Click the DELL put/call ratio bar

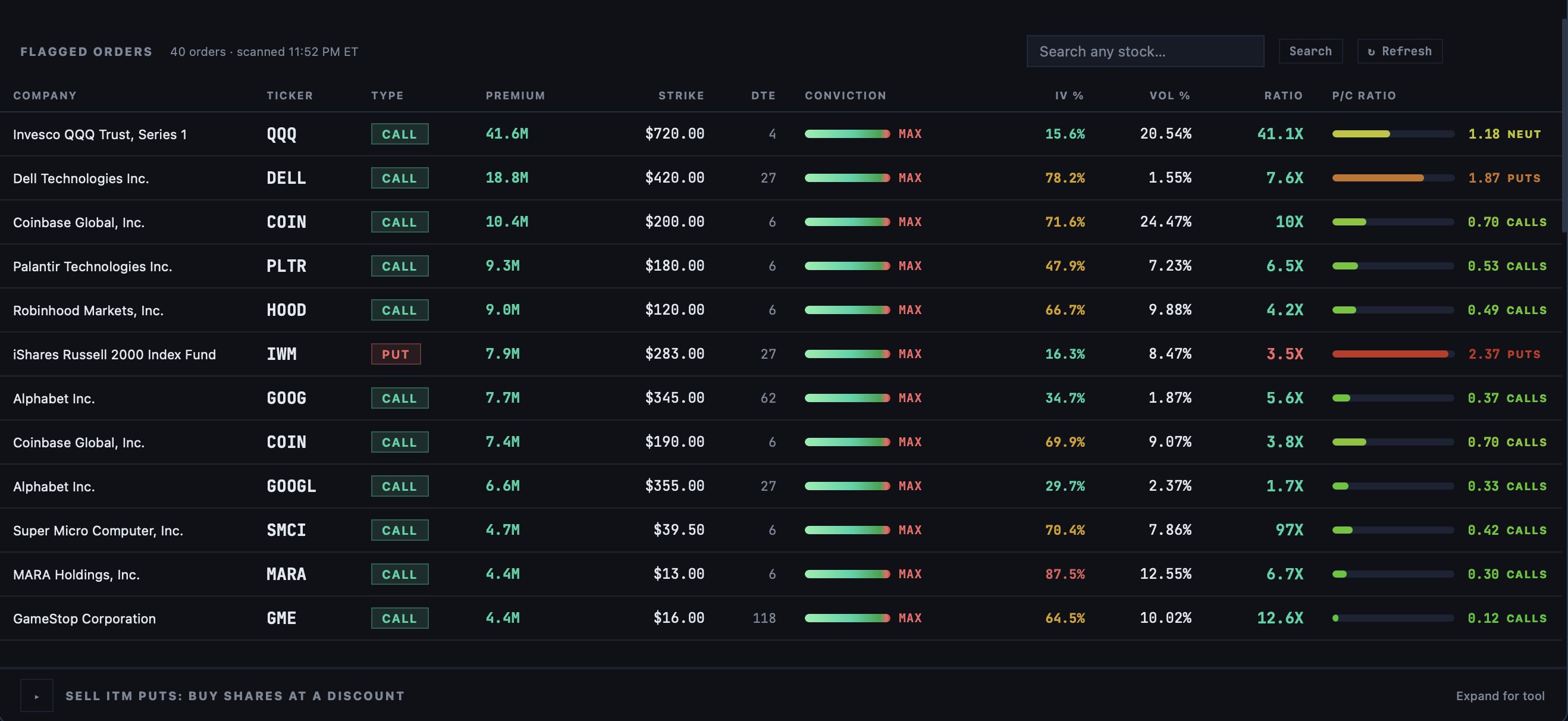pos(1393,178)
